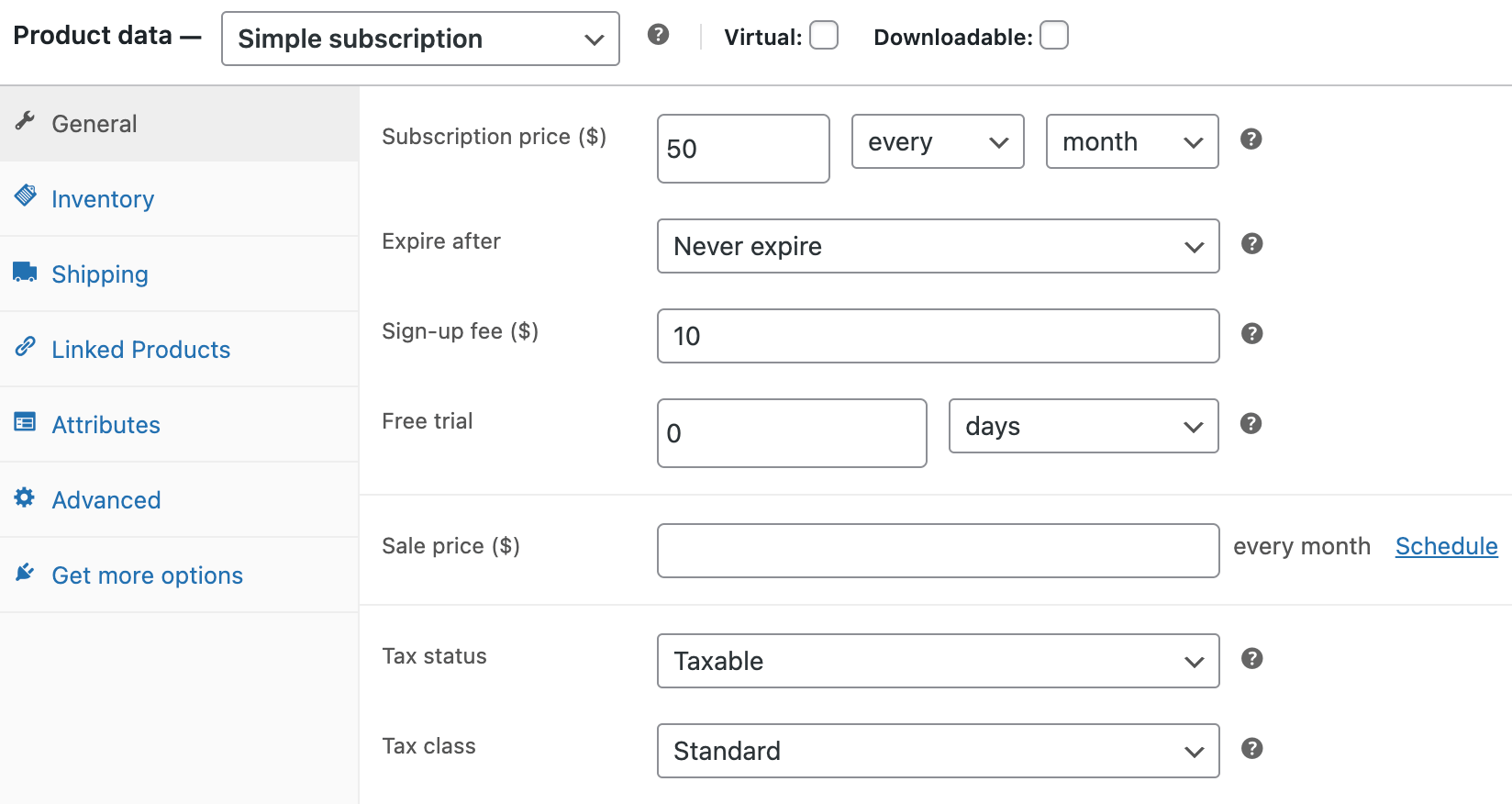
Task: Show help tip for Tax class
Action: click(1252, 749)
